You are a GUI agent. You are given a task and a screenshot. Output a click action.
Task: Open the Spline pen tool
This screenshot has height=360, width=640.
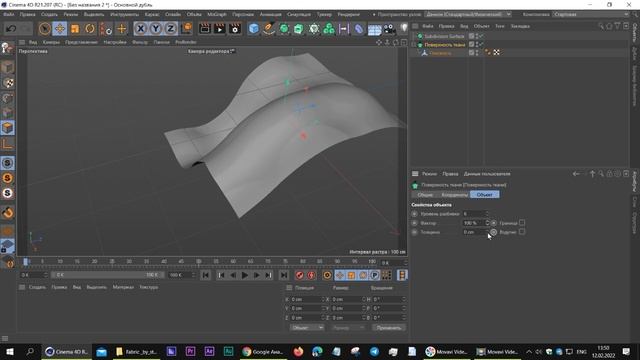(x=269, y=29)
